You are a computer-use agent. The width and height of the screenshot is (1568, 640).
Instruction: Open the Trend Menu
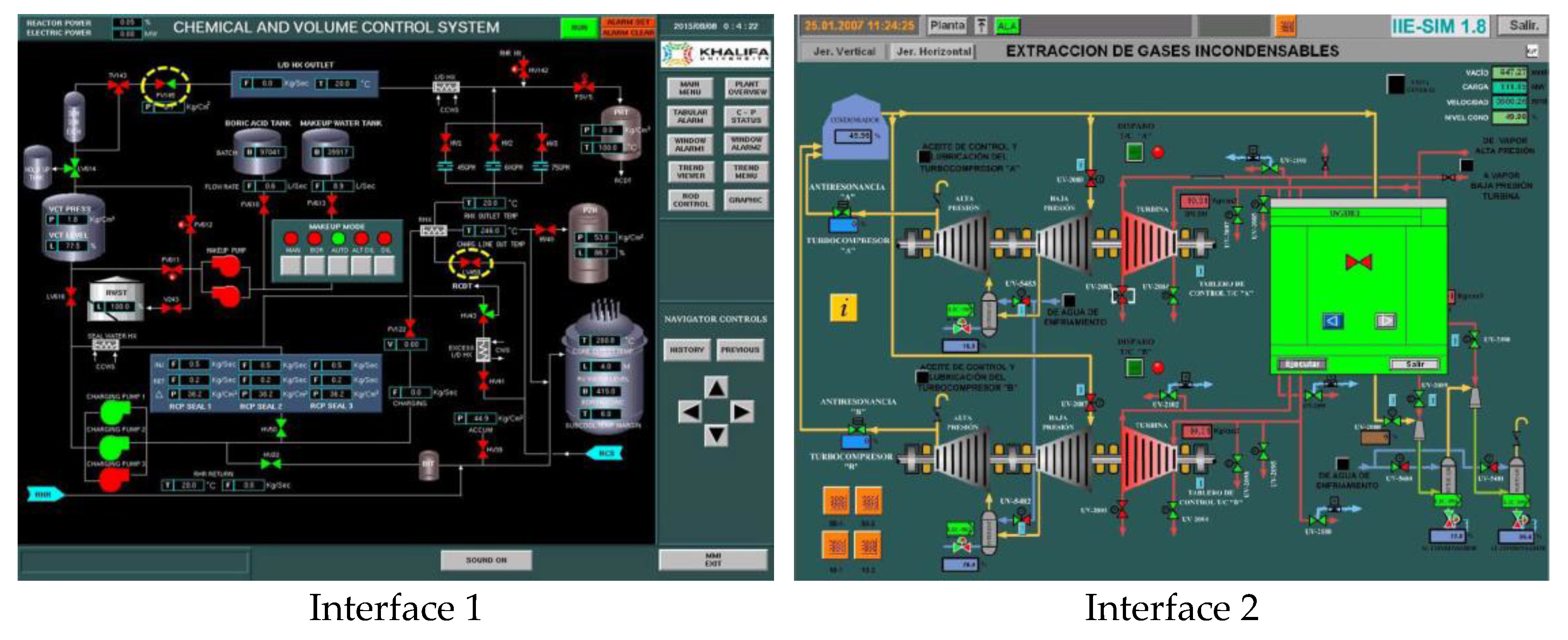tap(746, 171)
